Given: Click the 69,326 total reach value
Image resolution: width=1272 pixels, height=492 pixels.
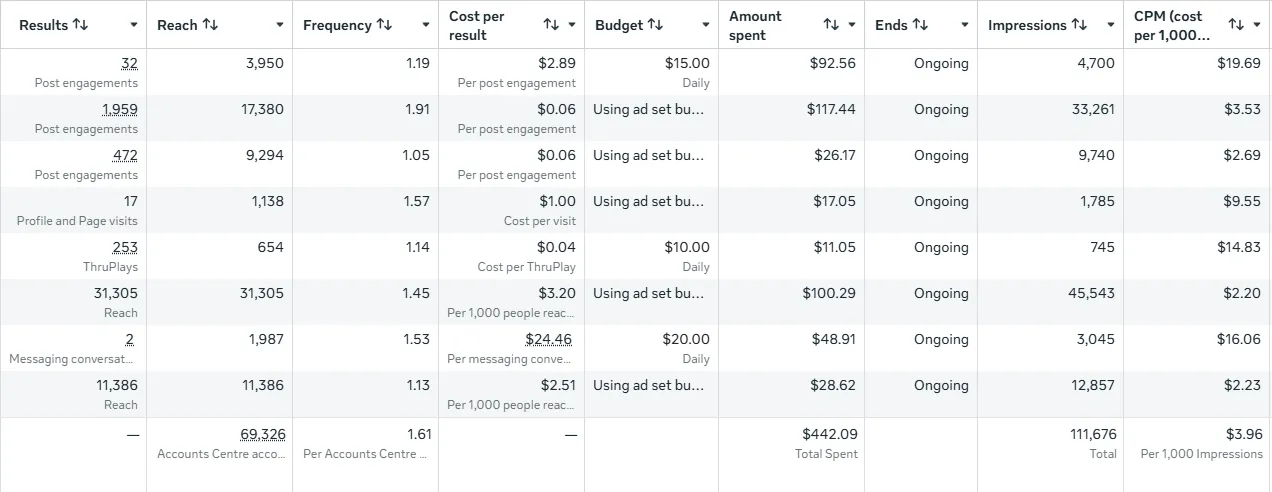Looking at the screenshot, I should click(262, 434).
